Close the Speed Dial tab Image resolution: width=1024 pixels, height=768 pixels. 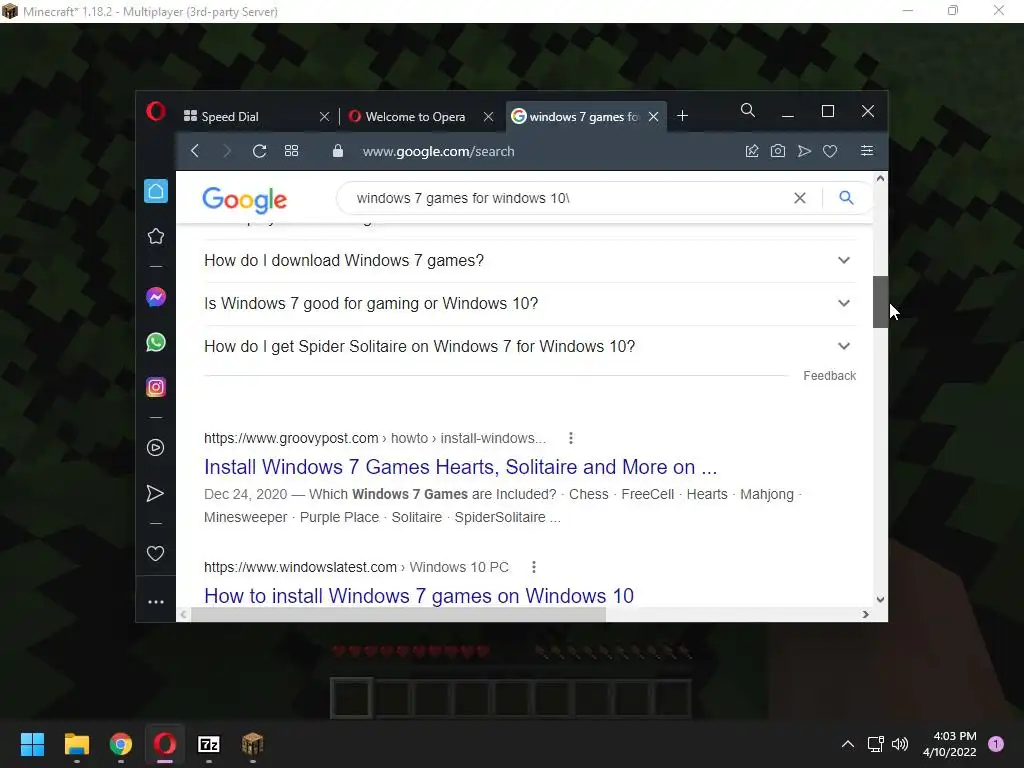pos(324,116)
